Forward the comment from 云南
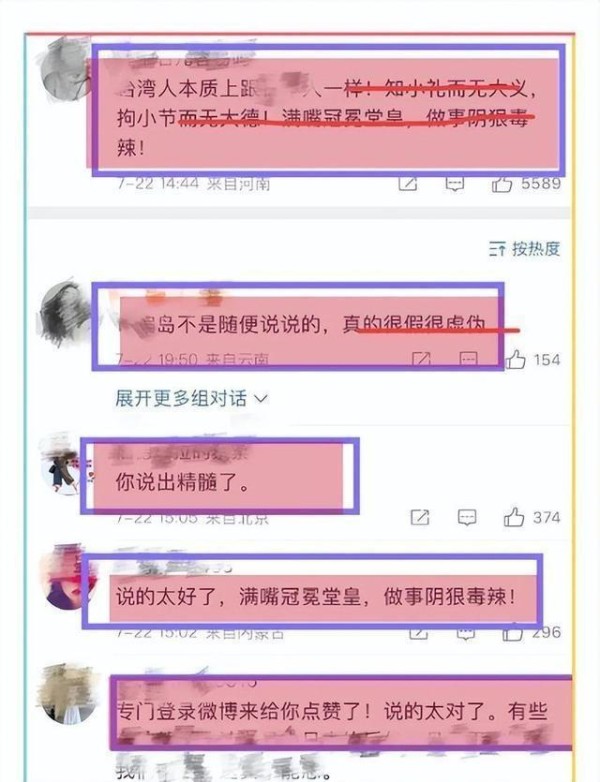 pos(421,359)
